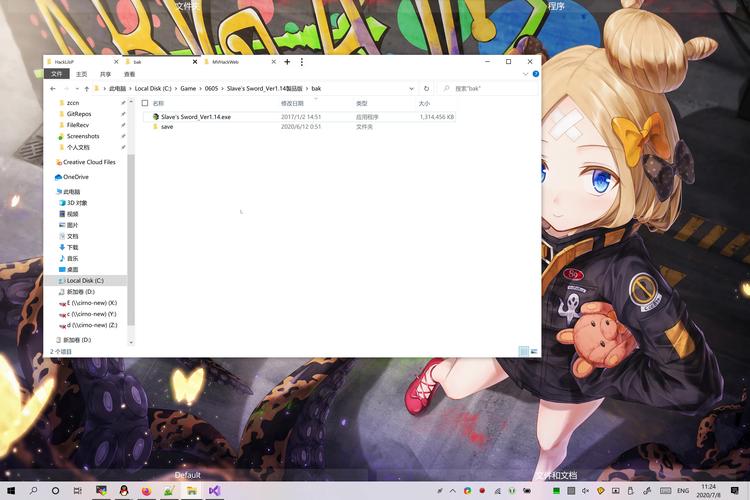Open zccn quick access folder
750x500 pixels.
(69, 103)
